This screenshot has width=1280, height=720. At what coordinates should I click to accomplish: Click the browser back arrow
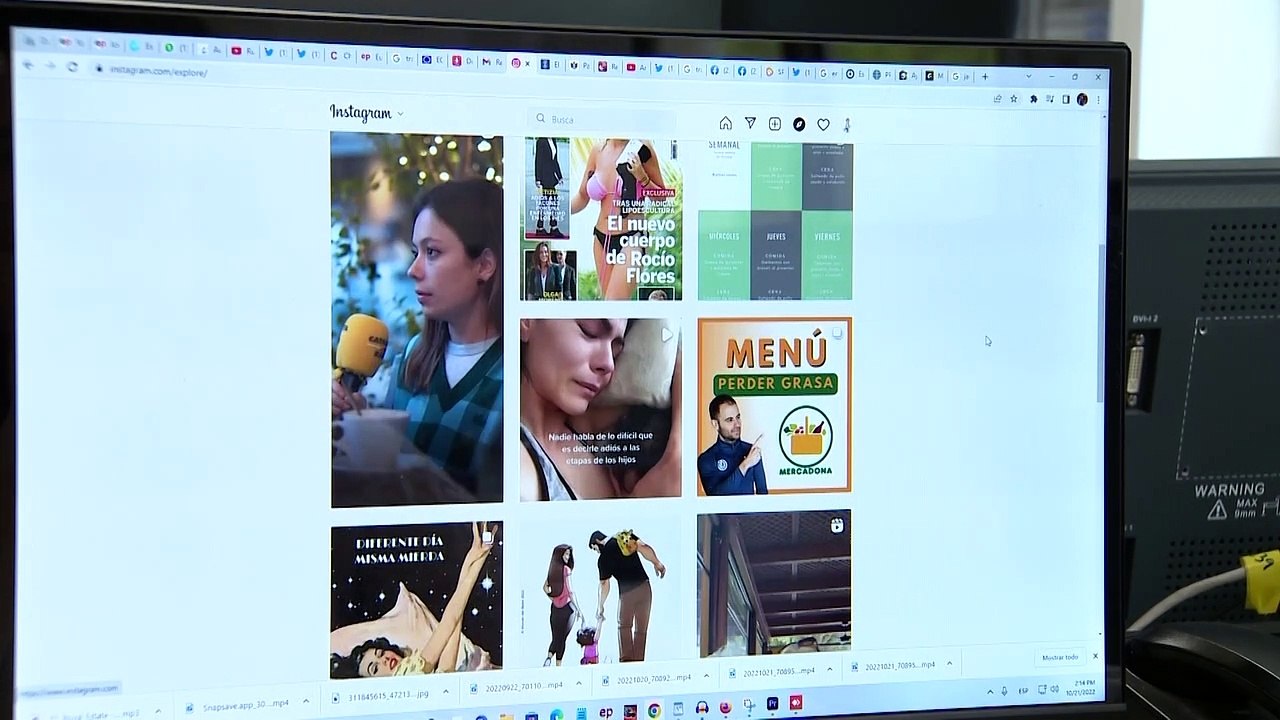tap(28, 66)
